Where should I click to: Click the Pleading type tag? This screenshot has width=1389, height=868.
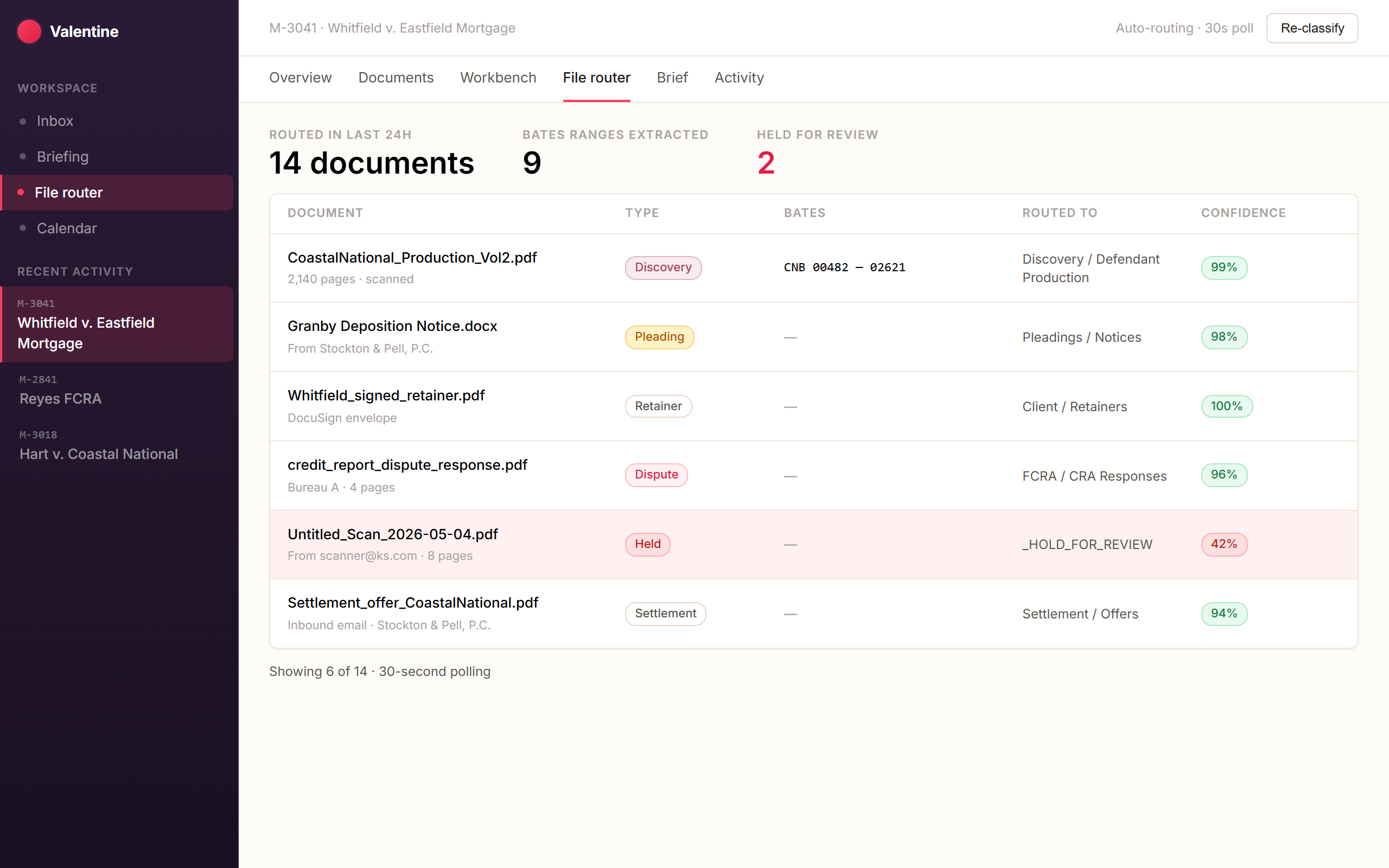pos(659,337)
